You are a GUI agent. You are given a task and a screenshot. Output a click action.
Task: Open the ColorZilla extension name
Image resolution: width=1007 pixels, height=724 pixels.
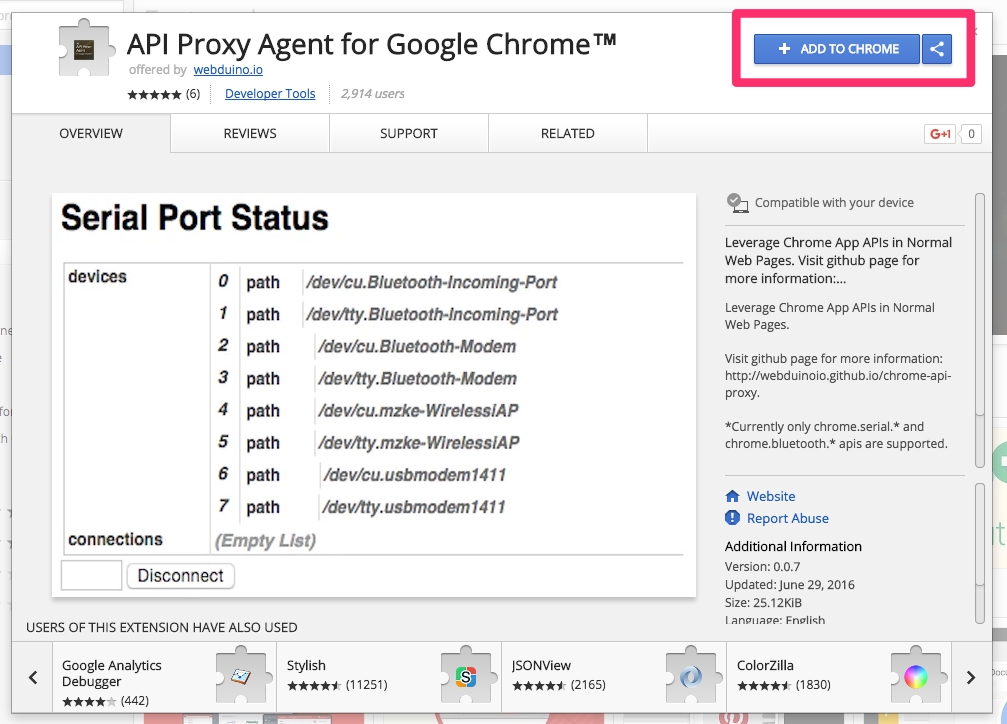point(765,666)
